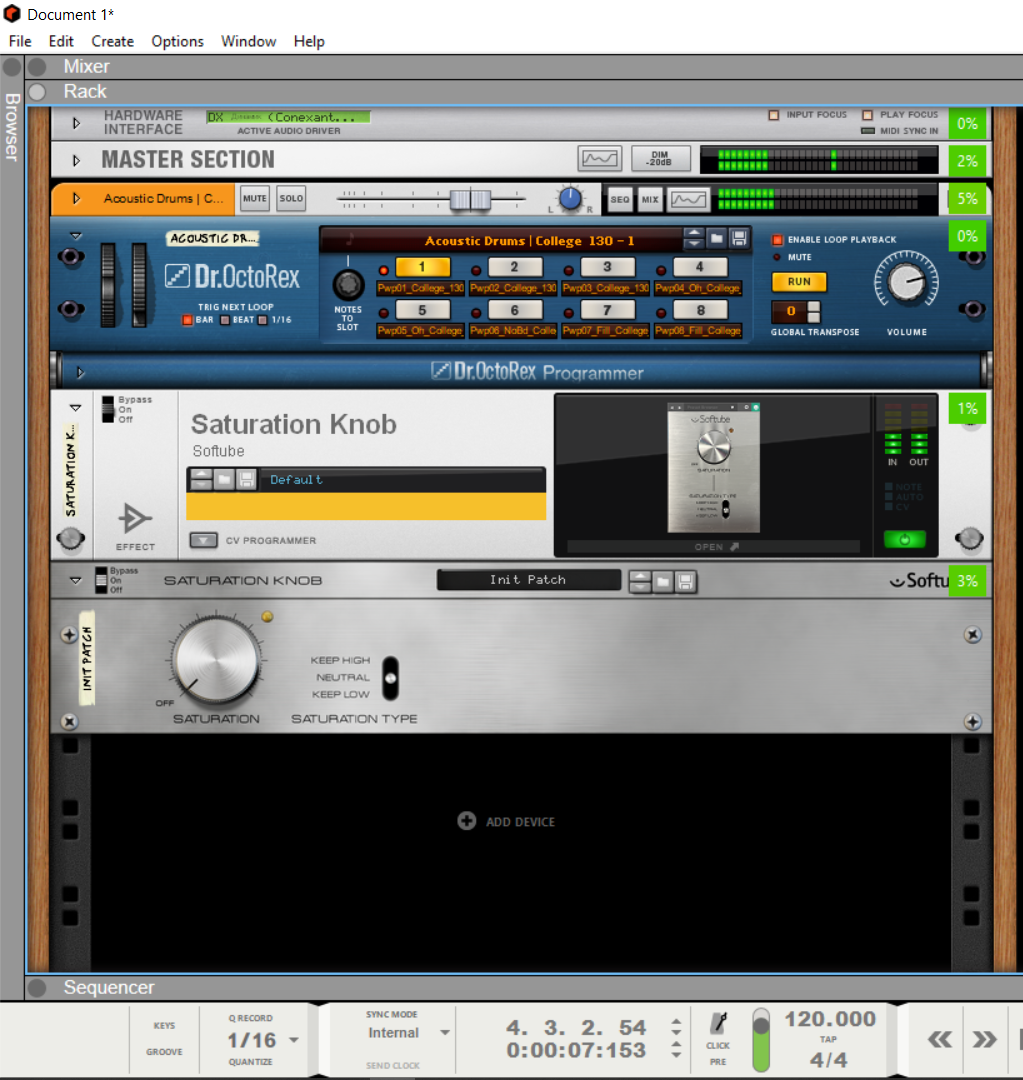The image size is (1023, 1080).
Task: Click the Saturation Knob plugin thumbnail
Action: click(x=713, y=468)
